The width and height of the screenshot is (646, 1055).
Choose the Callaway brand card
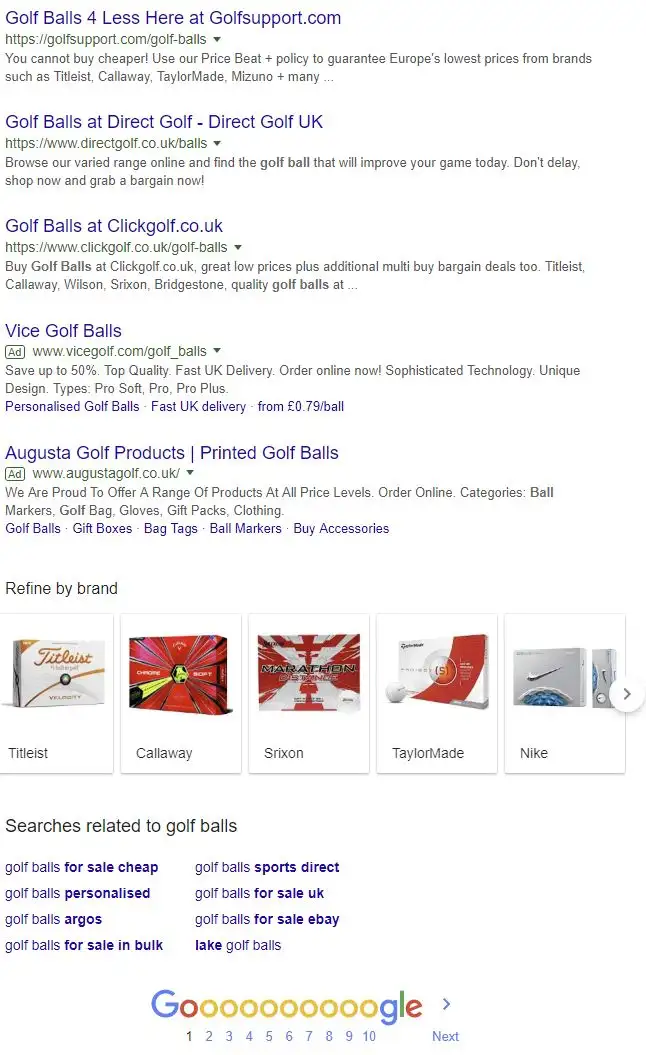click(180, 694)
